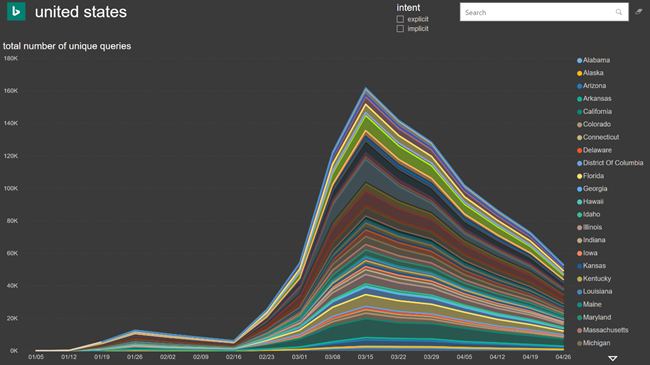
Task: Select the Alabama legend swatch
Action: point(580,61)
